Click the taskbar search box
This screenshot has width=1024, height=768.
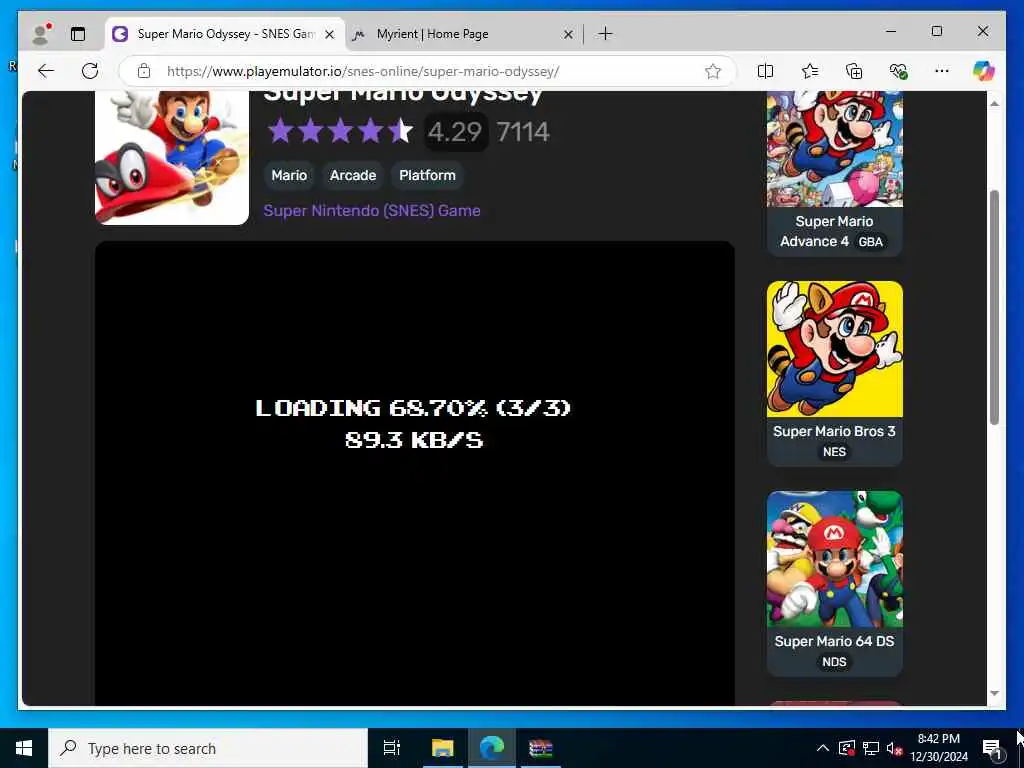point(208,748)
